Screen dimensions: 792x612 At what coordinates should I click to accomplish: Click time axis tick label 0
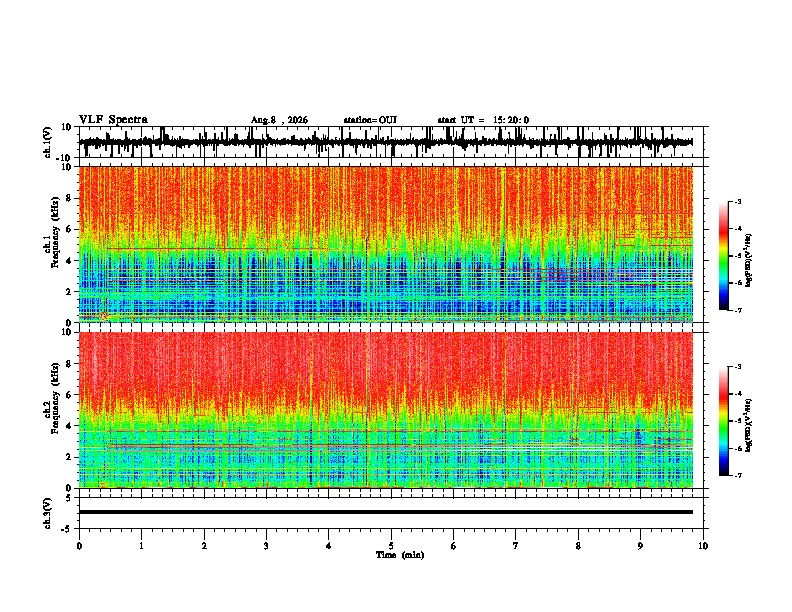(x=79, y=546)
